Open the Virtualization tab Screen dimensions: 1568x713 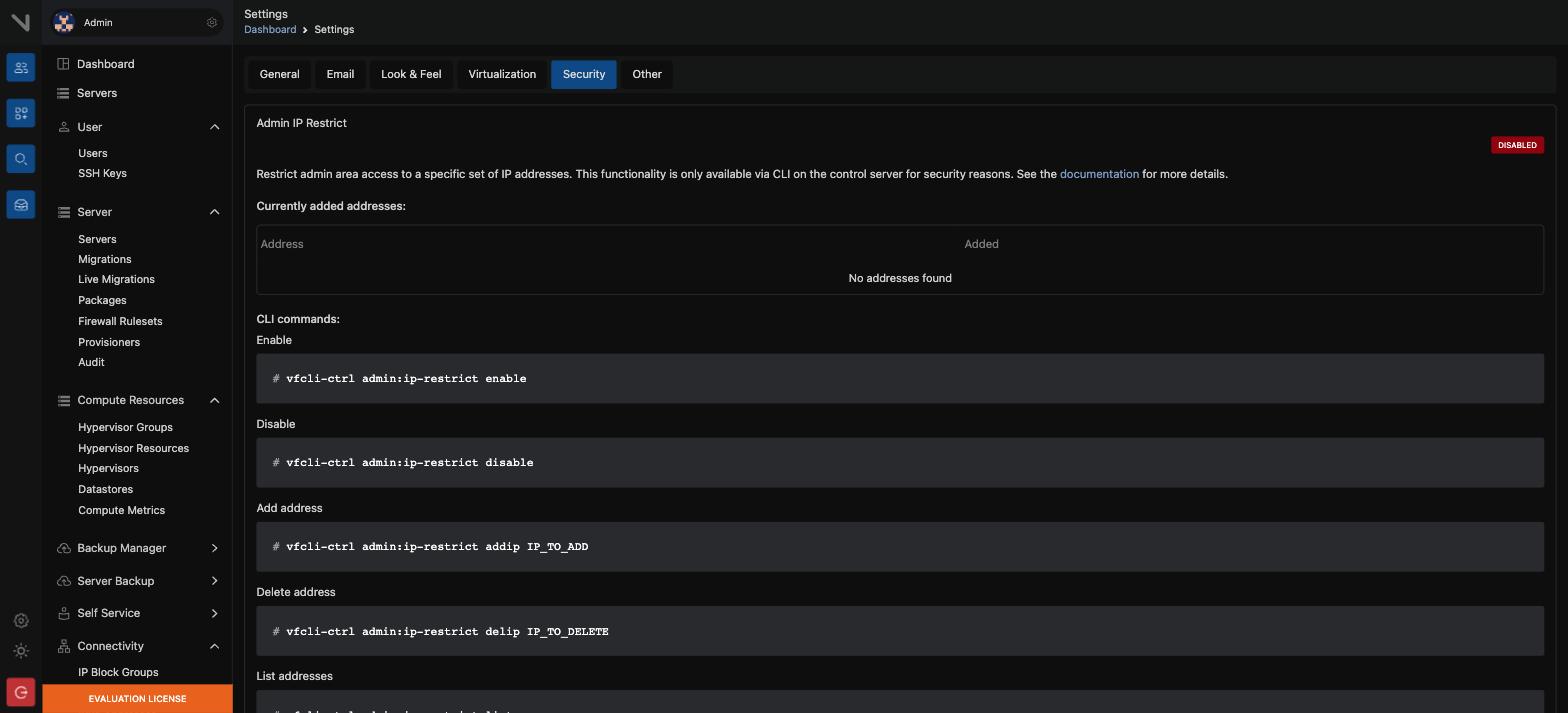pos(502,74)
